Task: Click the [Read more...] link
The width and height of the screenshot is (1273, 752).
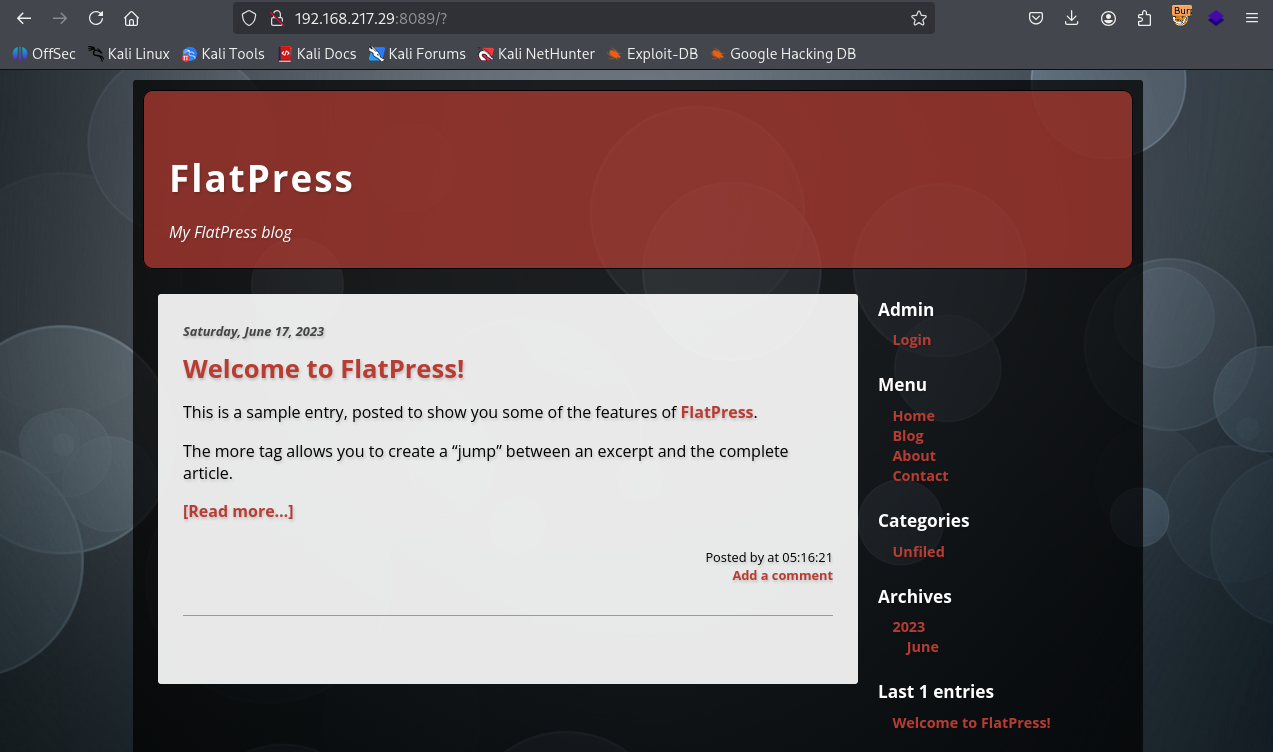Action: (238, 511)
